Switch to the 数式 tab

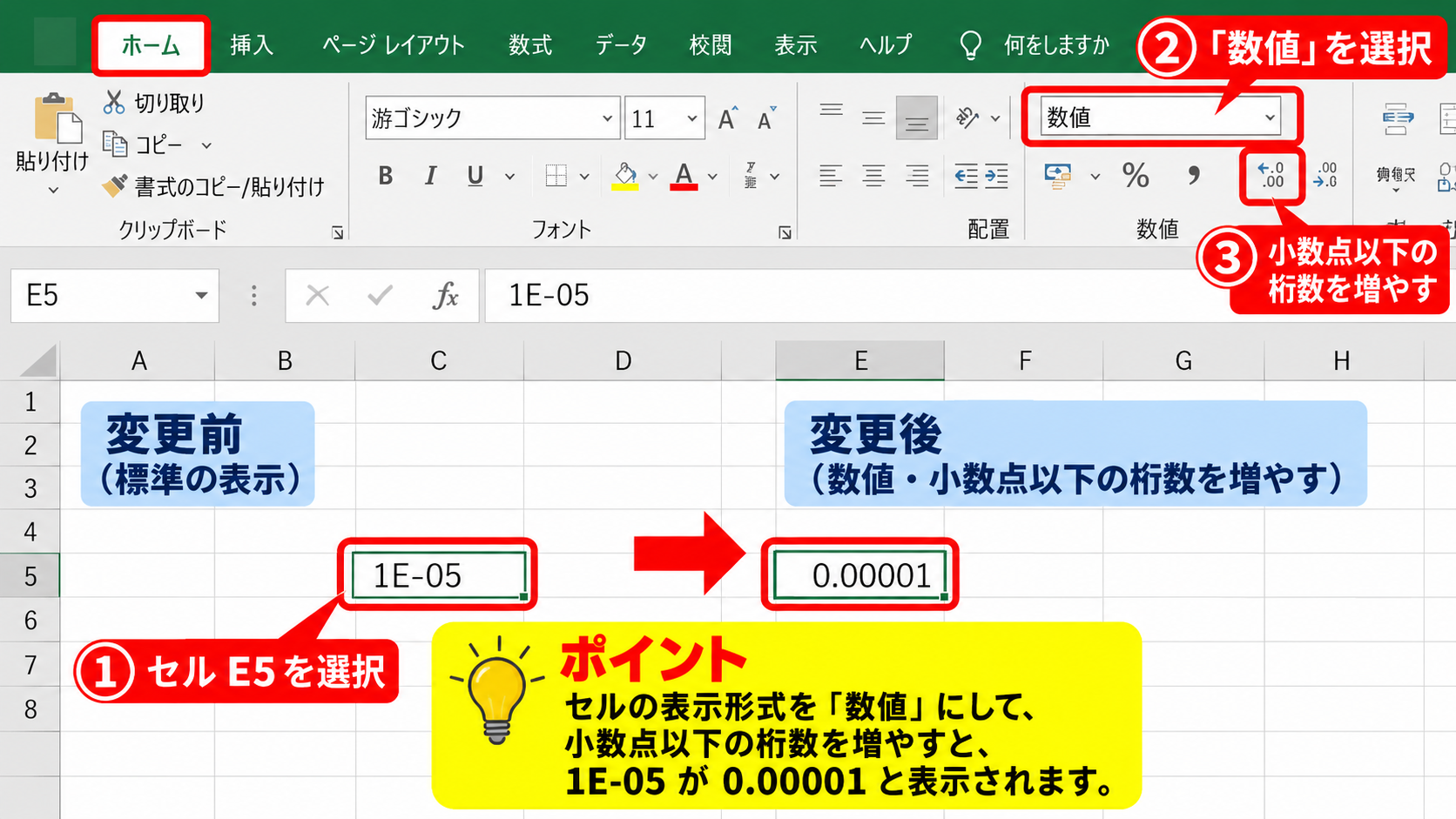pos(530,45)
